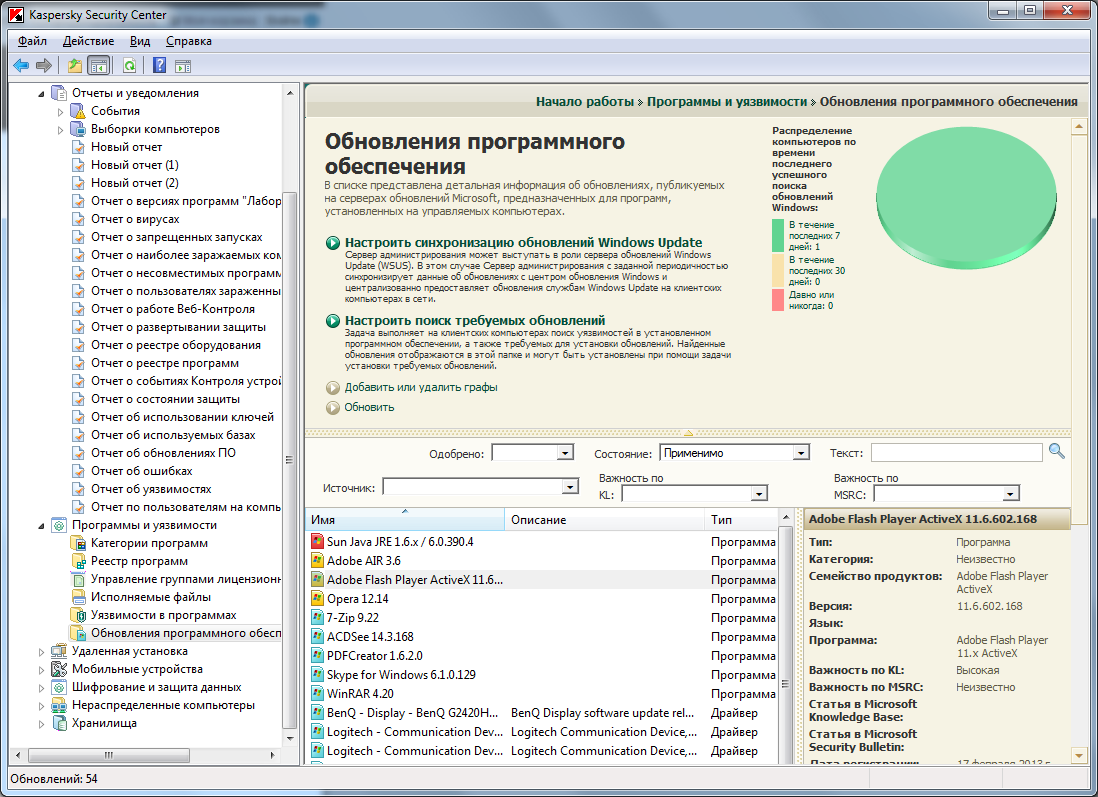Click the magnifying glass search icon
The height and width of the screenshot is (797, 1098).
coord(1057,452)
